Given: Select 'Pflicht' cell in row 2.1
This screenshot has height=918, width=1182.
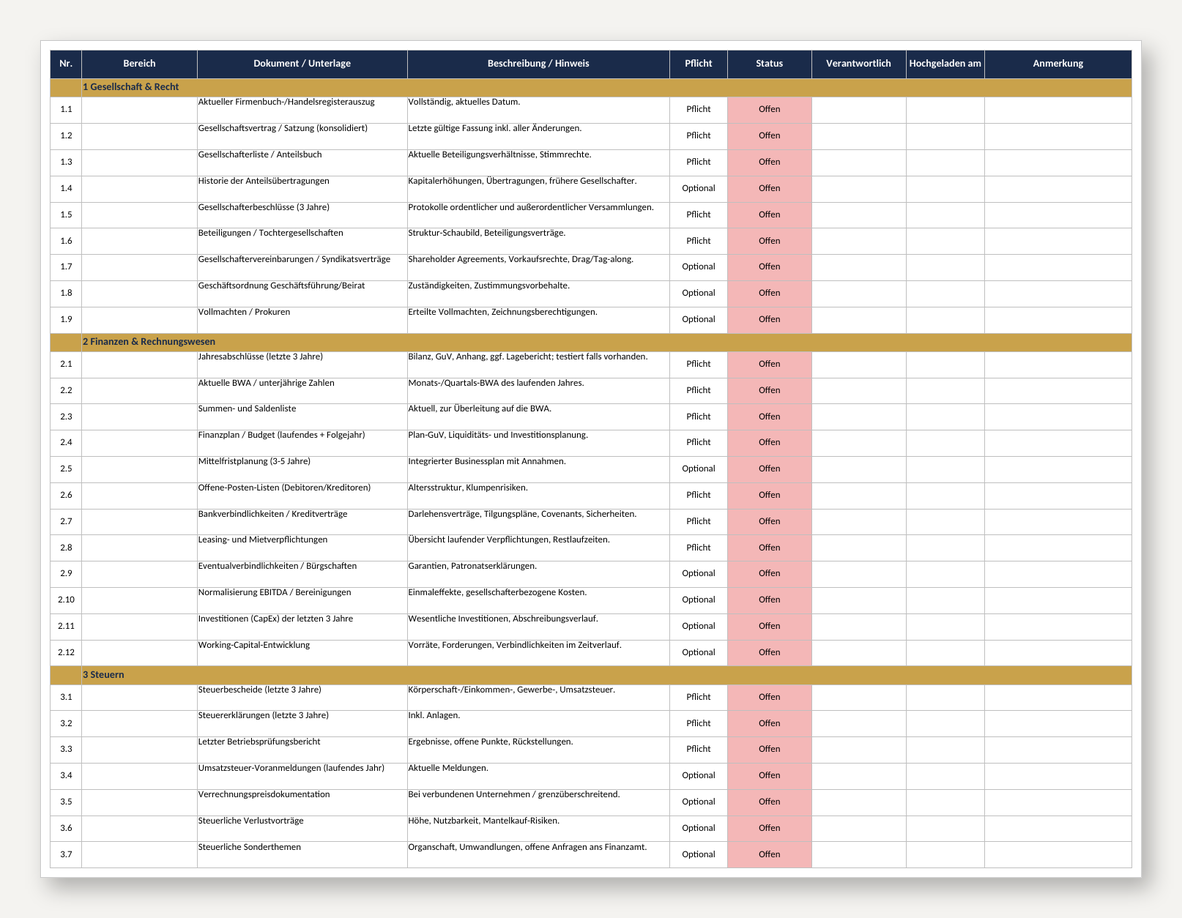Looking at the screenshot, I should tap(698, 365).
